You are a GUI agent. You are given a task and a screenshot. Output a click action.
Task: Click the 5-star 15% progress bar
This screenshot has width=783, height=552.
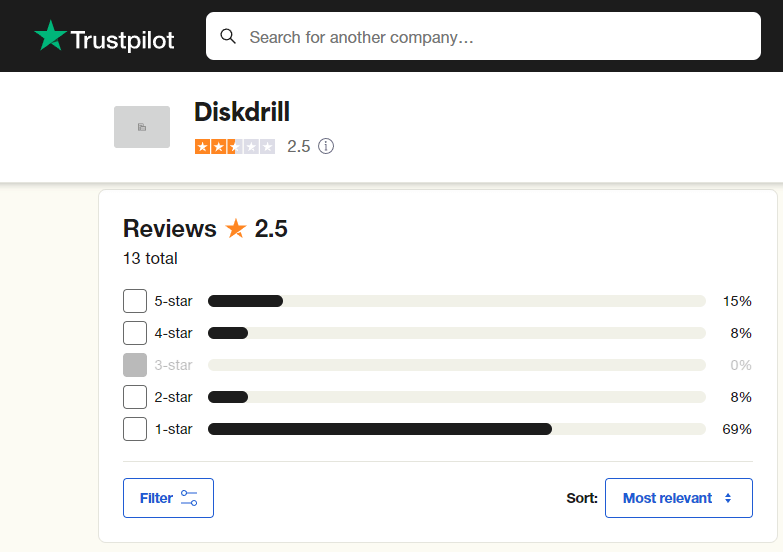click(456, 301)
